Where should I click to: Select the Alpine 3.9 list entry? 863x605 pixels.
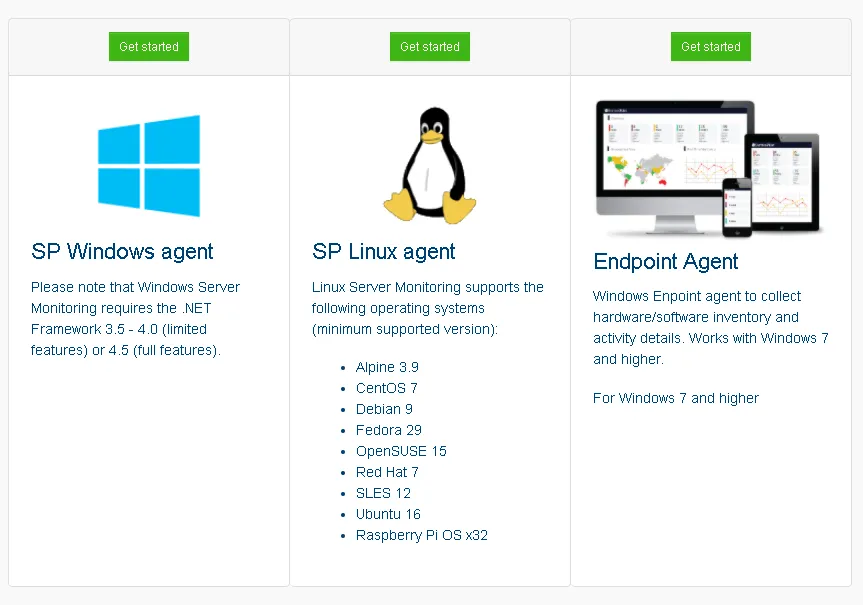(387, 367)
